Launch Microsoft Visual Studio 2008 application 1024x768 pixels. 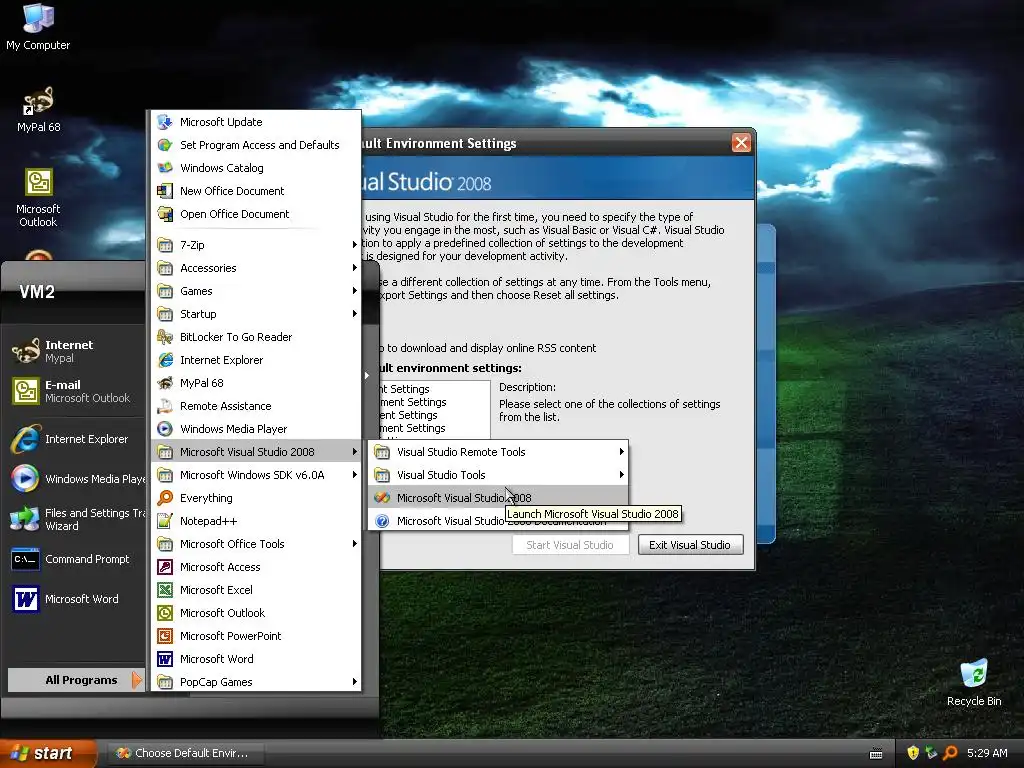click(498, 498)
